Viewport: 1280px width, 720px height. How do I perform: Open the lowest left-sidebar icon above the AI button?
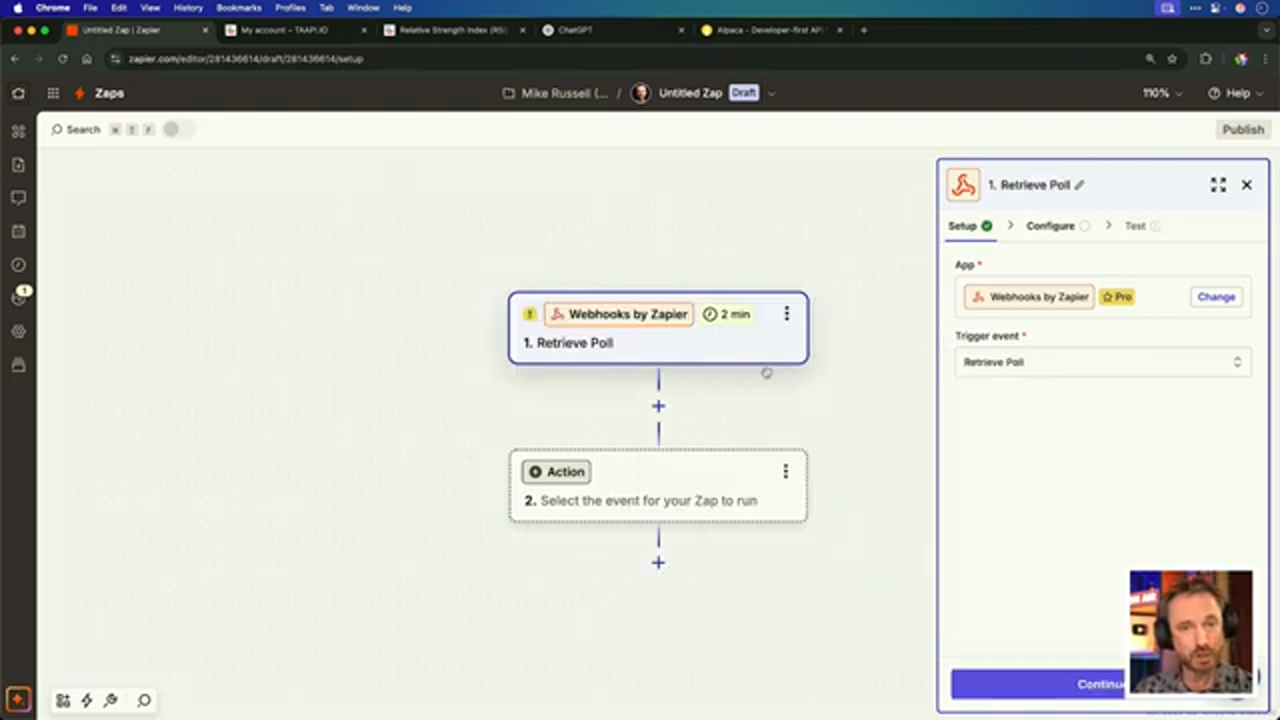(18, 365)
